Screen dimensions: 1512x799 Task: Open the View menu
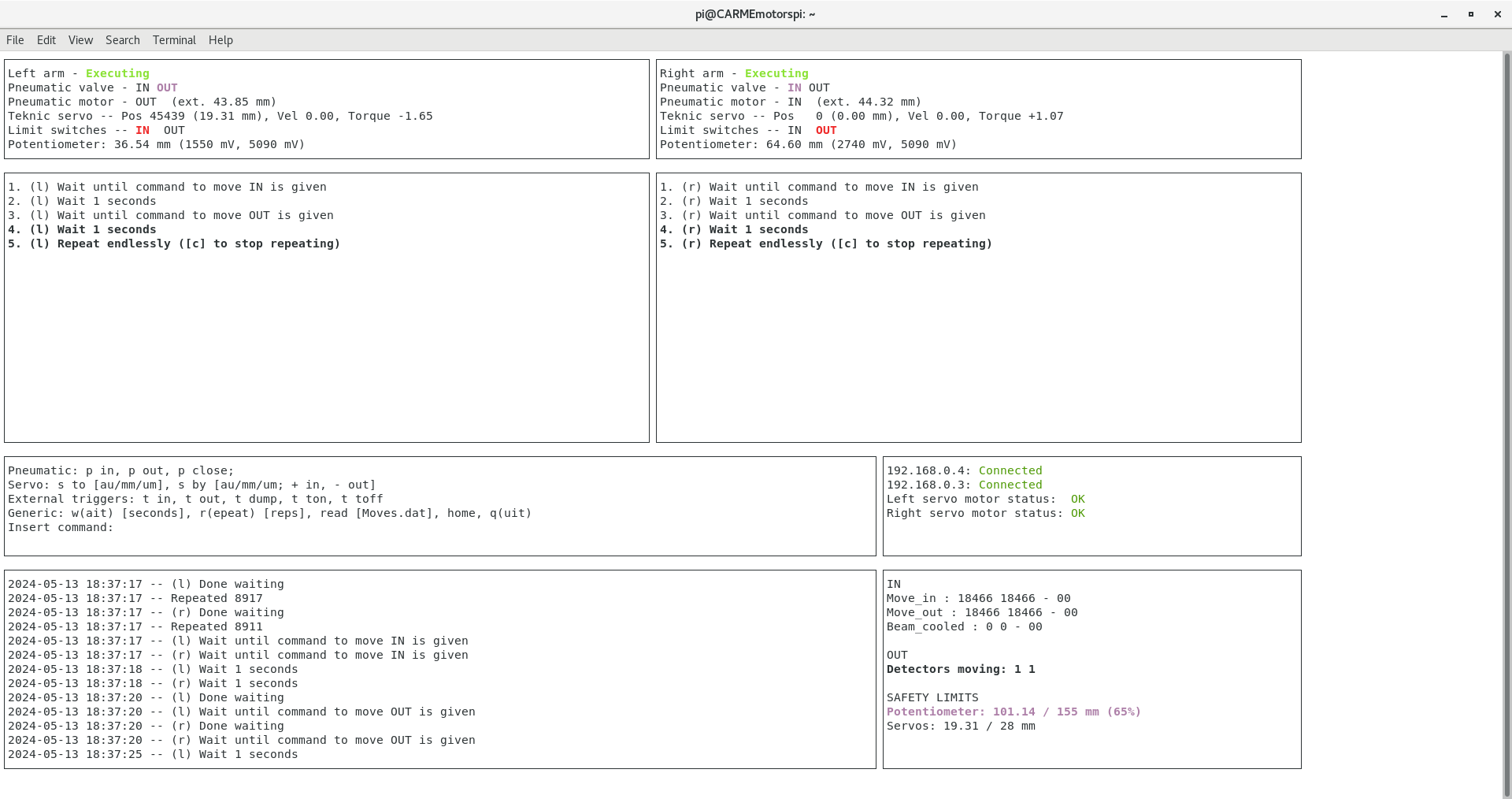point(80,40)
